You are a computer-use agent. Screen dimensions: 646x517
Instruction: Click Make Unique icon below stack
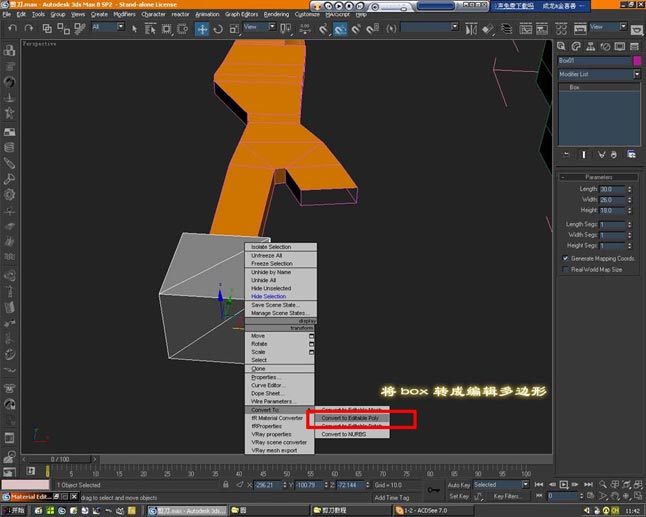point(602,154)
